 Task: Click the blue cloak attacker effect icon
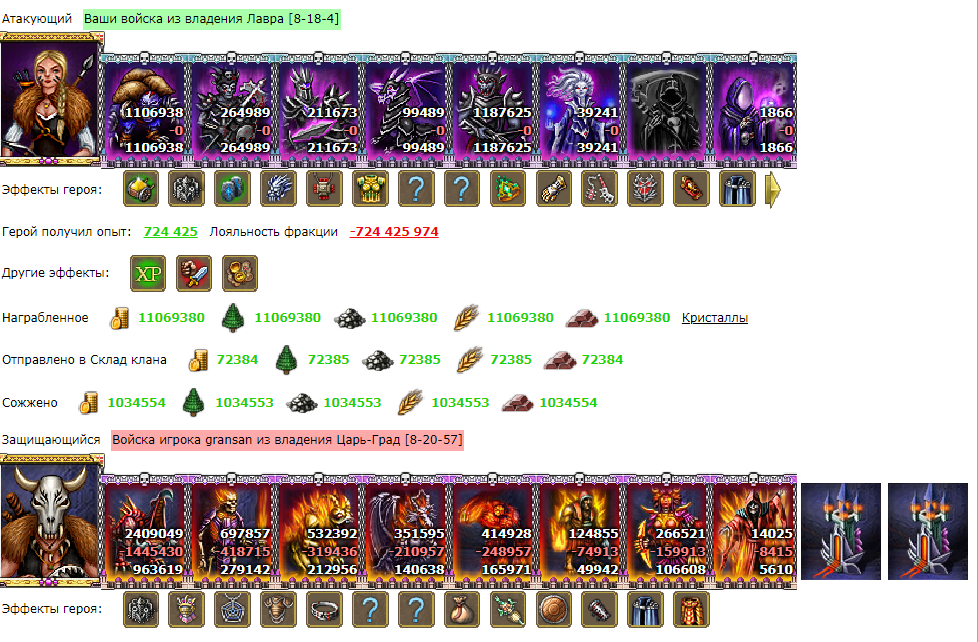tap(737, 189)
